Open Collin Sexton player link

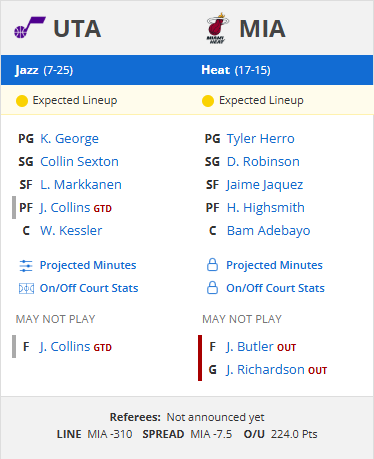pyautogui.click(x=79, y=162)
